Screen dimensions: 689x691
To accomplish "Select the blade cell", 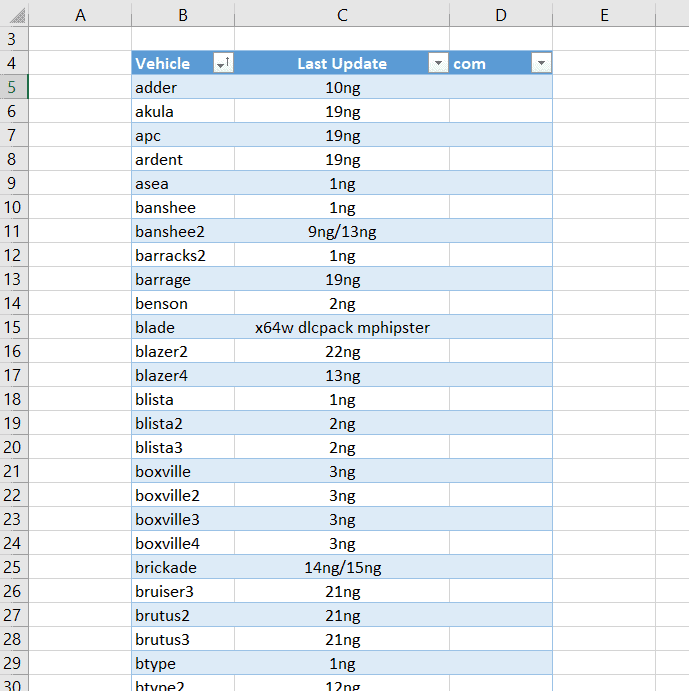I will click(x=183, y=327).
